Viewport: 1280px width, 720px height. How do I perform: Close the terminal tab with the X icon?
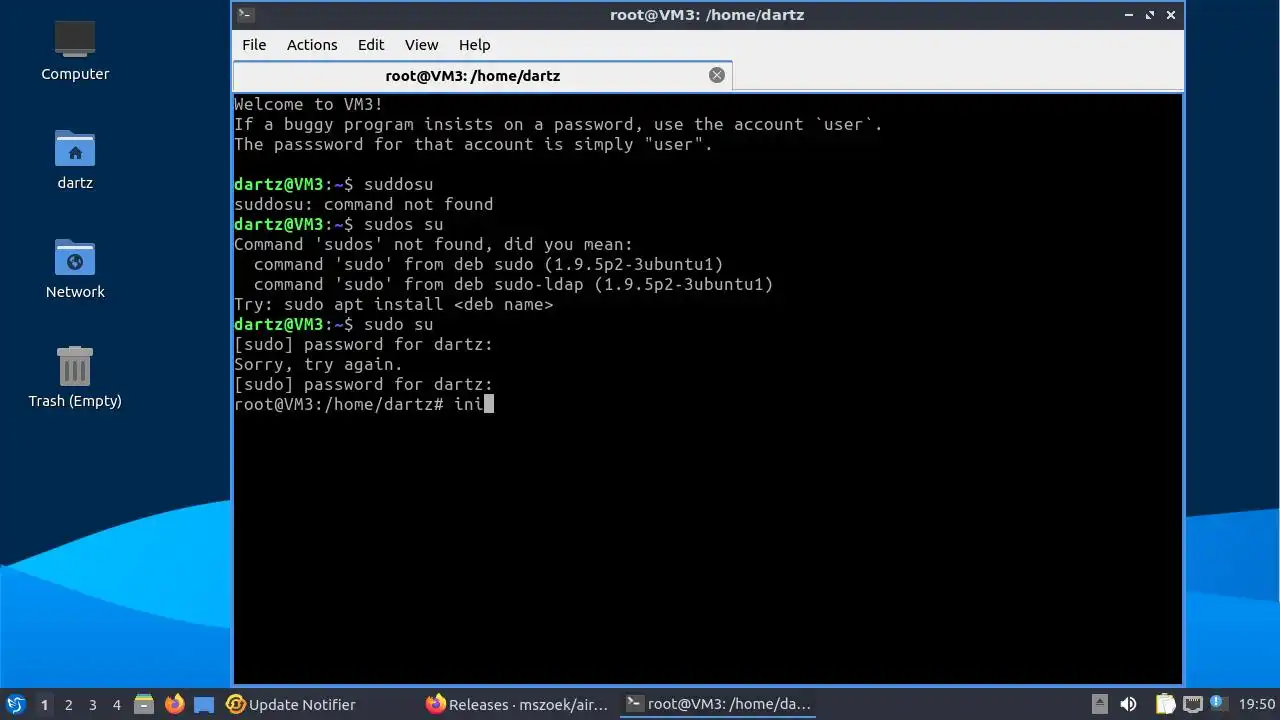click(717, 75)
